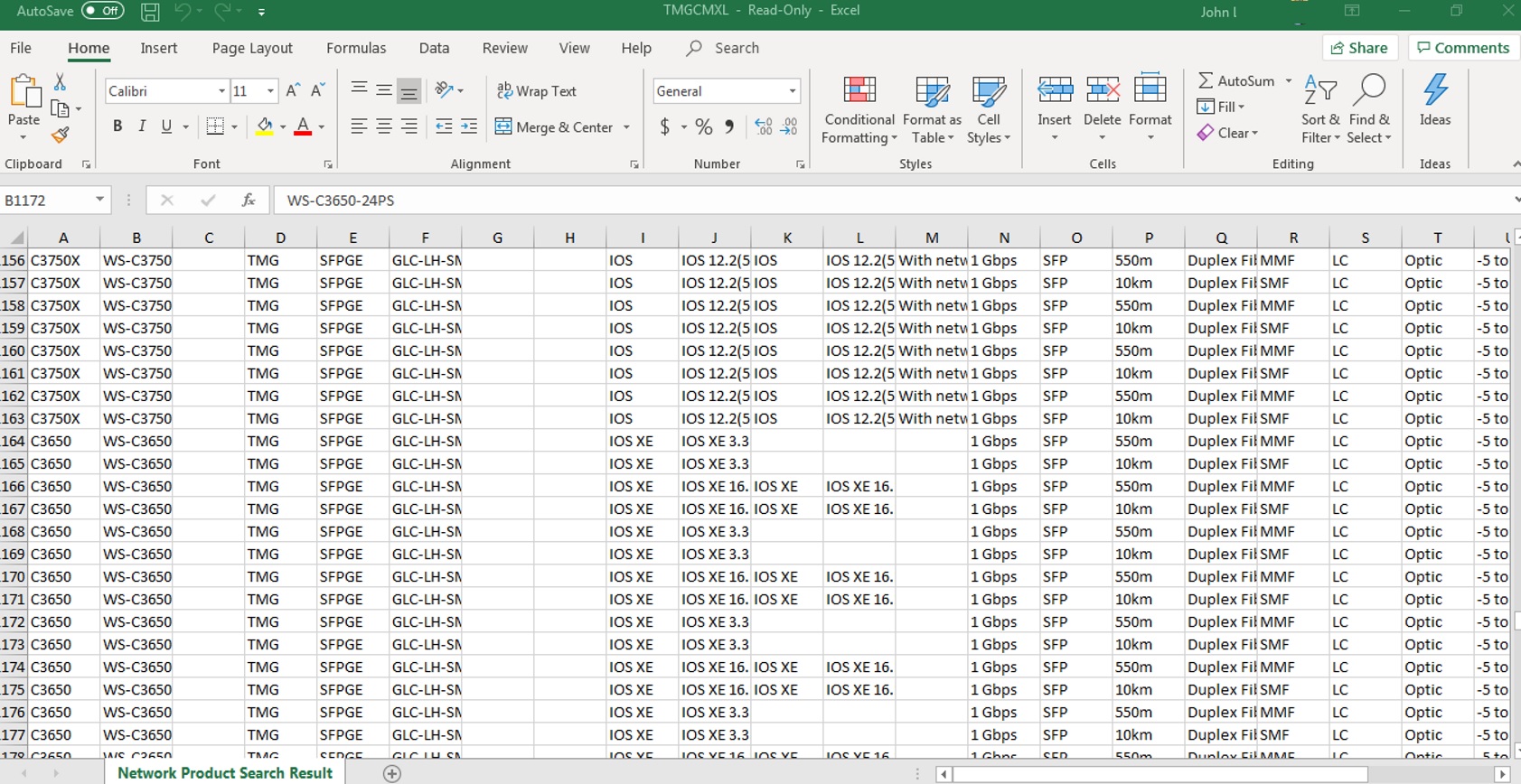Click the Increase Decimal icon
Viewport: 1521px width, 784px height.
[x=764, y=127]
